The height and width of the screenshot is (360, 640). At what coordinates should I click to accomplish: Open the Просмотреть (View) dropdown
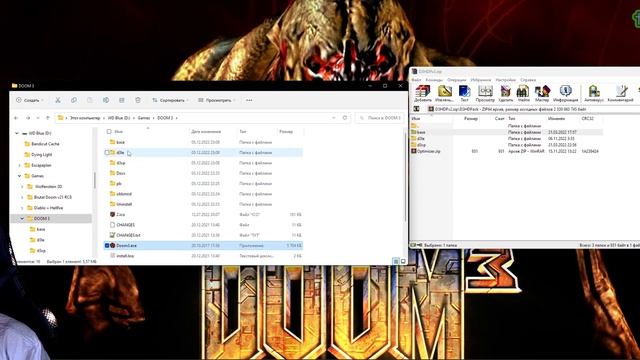pyautogui.click(x=217, y=100)
